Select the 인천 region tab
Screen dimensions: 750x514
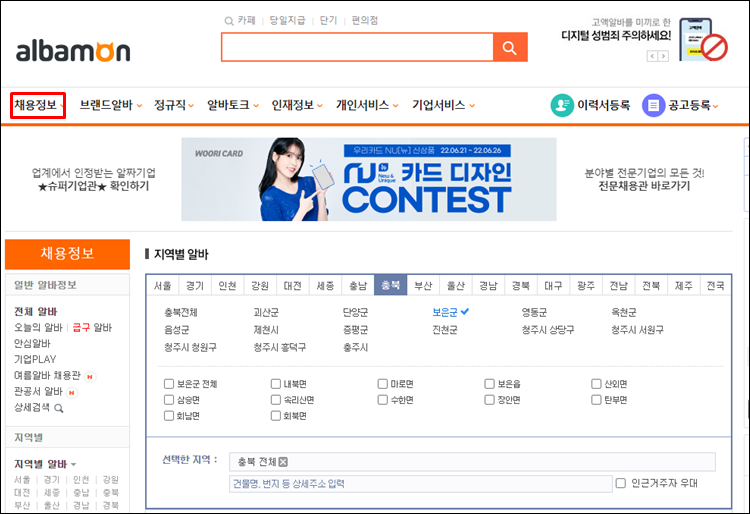(x=228, y=285)
